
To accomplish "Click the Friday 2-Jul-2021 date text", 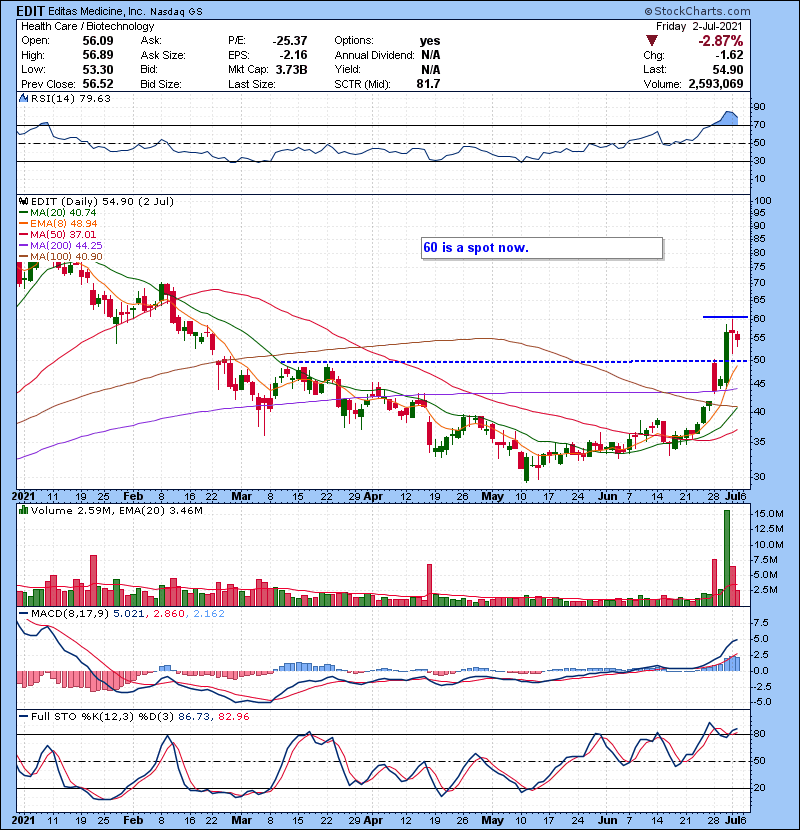I will 699,26.
